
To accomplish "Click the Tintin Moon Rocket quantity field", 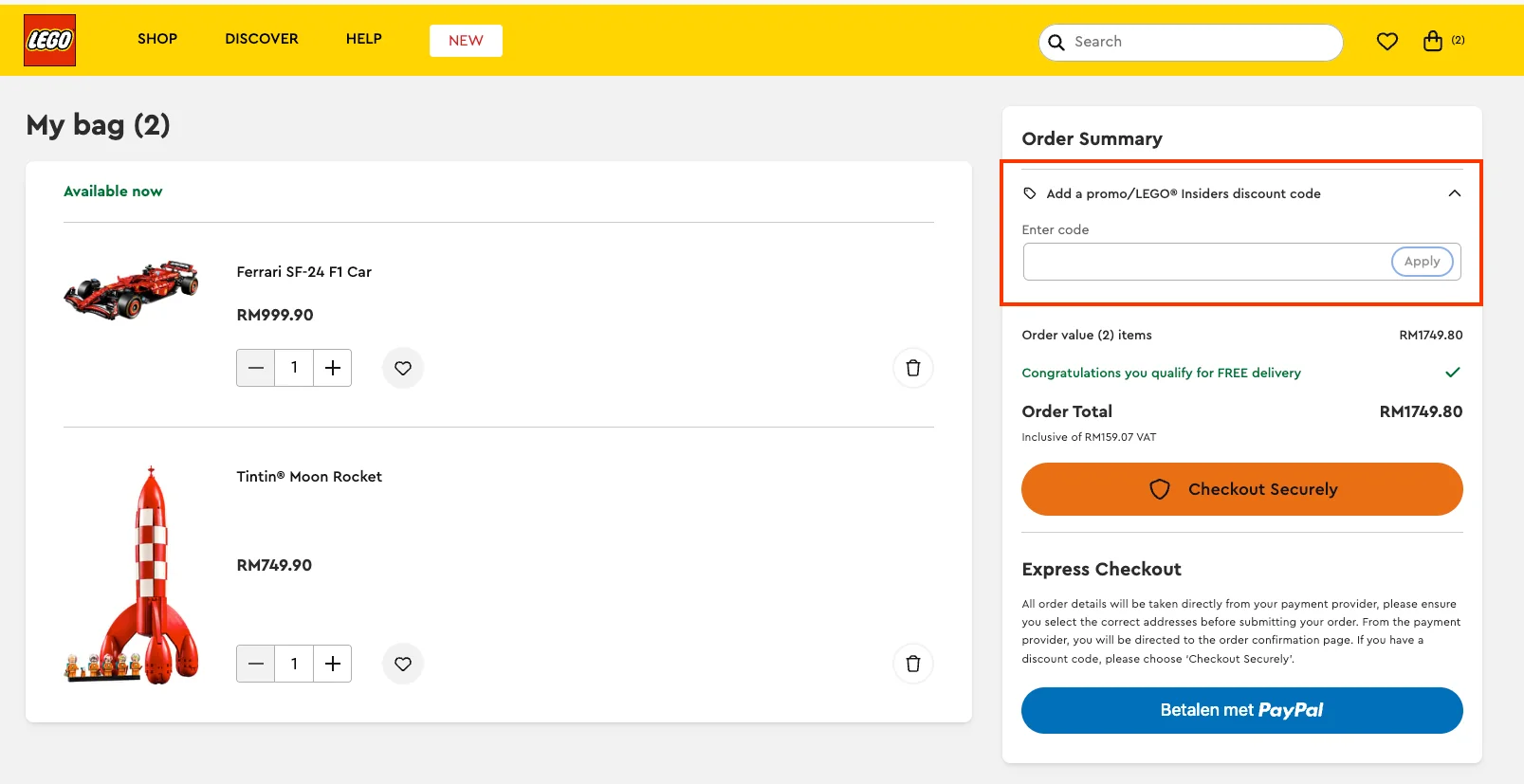I will coord(294,664).
